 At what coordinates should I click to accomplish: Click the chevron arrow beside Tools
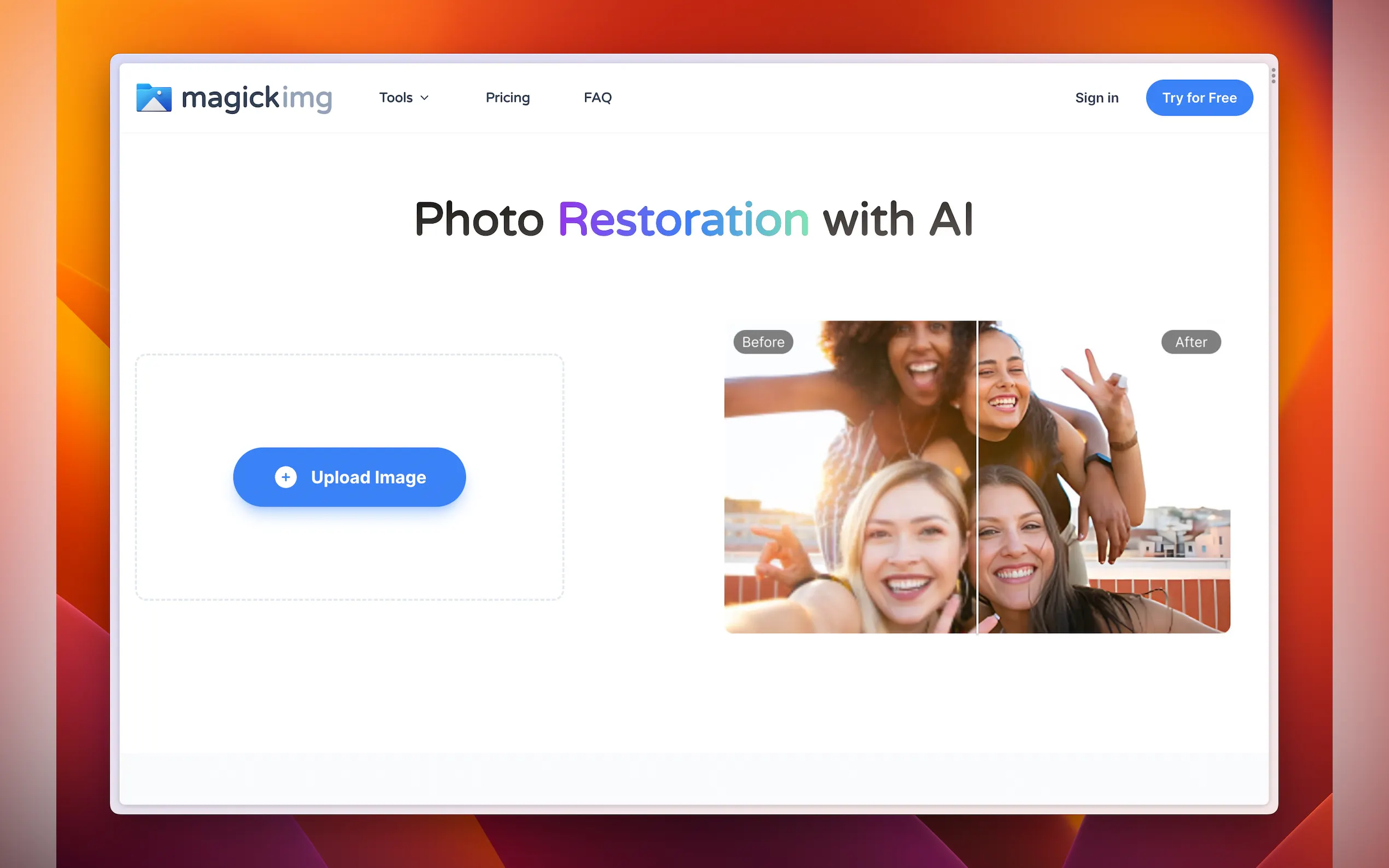tap(424, 98)
